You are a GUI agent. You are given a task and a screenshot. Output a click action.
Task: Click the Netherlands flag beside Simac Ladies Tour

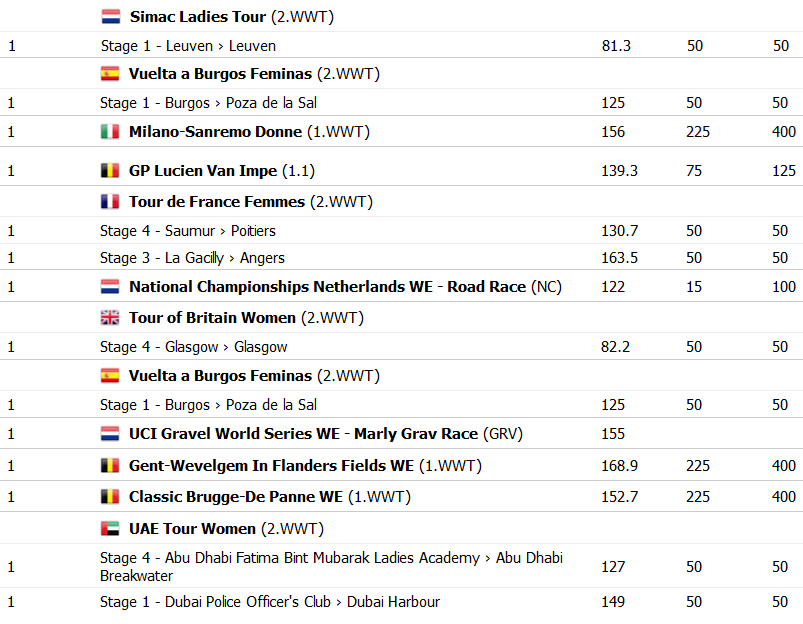(111, 17)
